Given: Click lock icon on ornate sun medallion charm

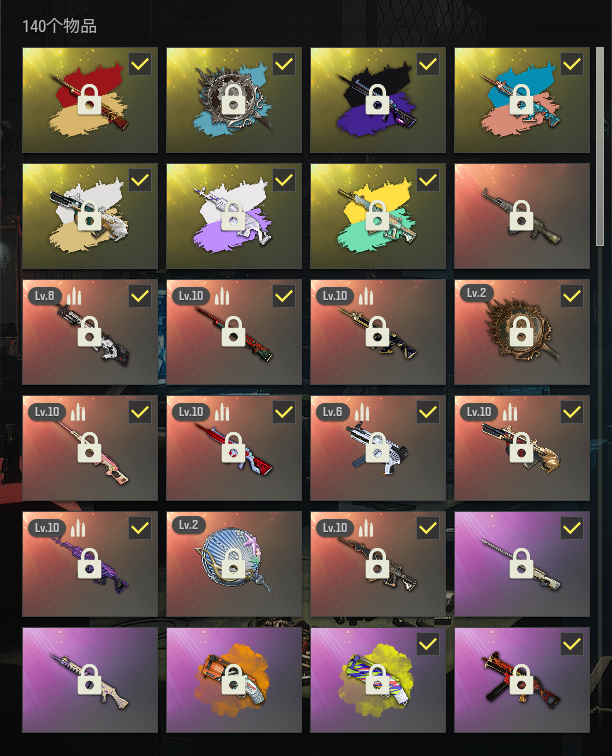Looking at the screenshot, I should pos(521,332).
